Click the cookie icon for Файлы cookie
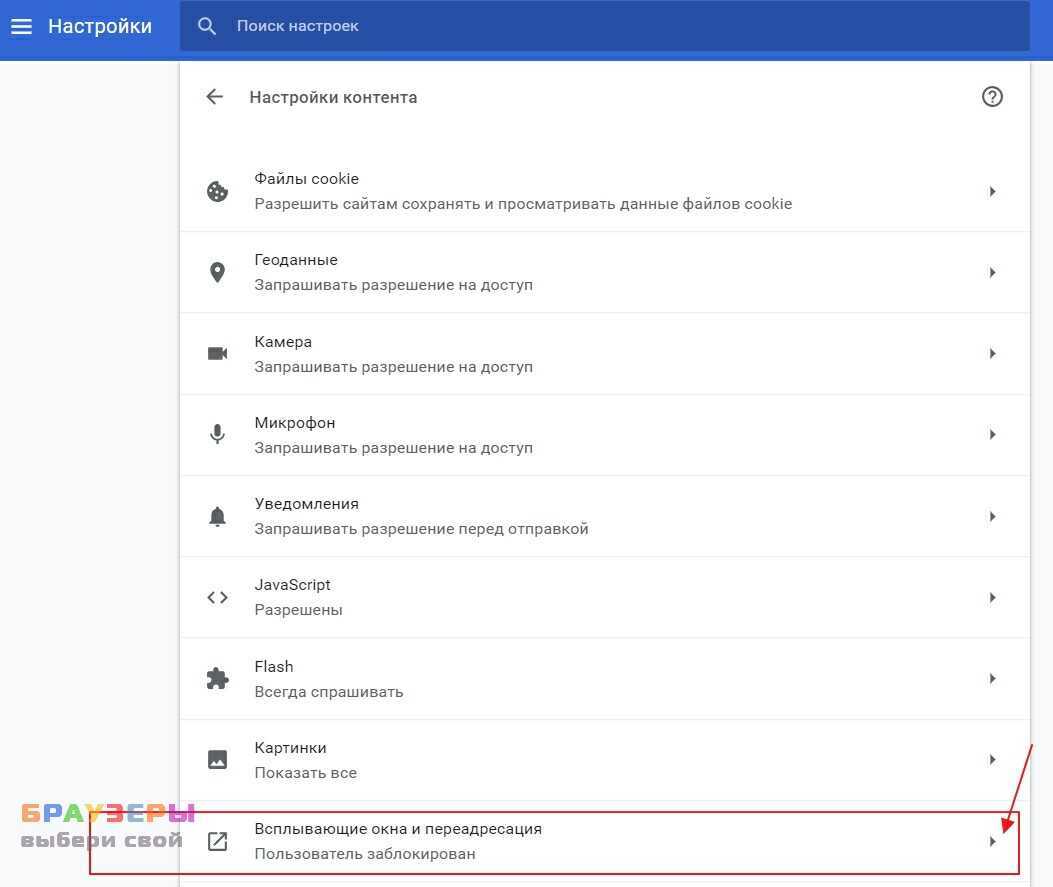This screenshot has width=1053, height=887. (x=217, y=191)
